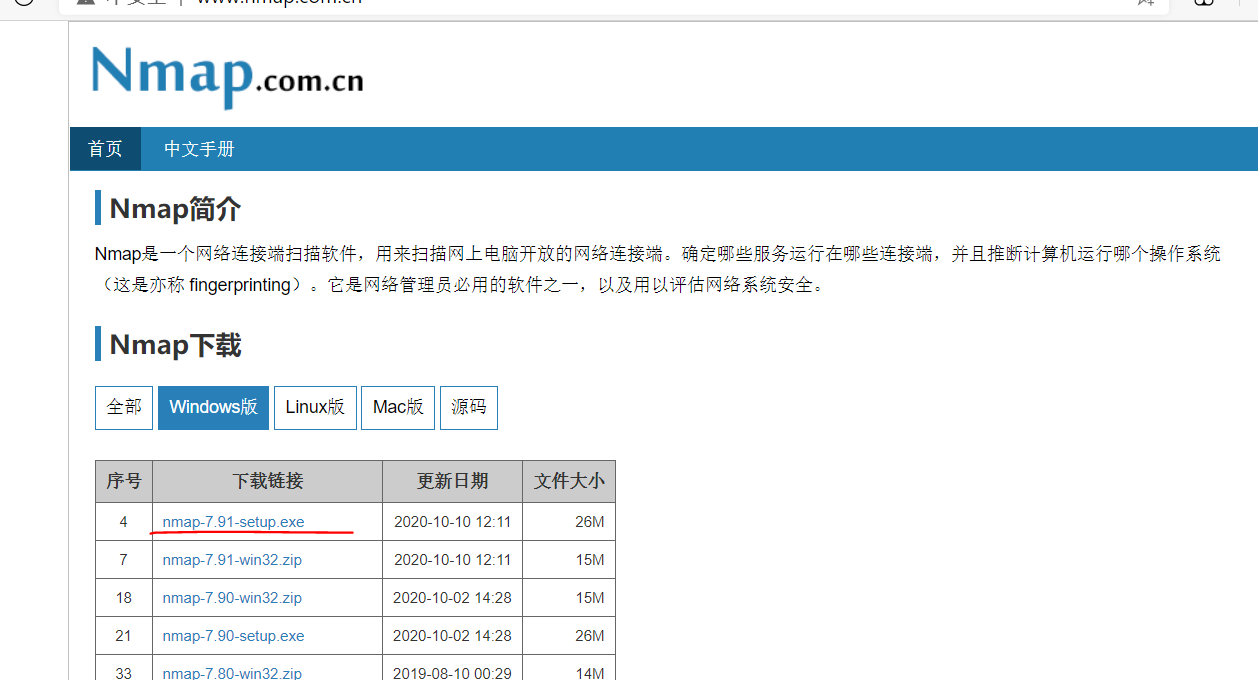Click the browser address bar URL
1258x680 pixels.
[278, 1]
